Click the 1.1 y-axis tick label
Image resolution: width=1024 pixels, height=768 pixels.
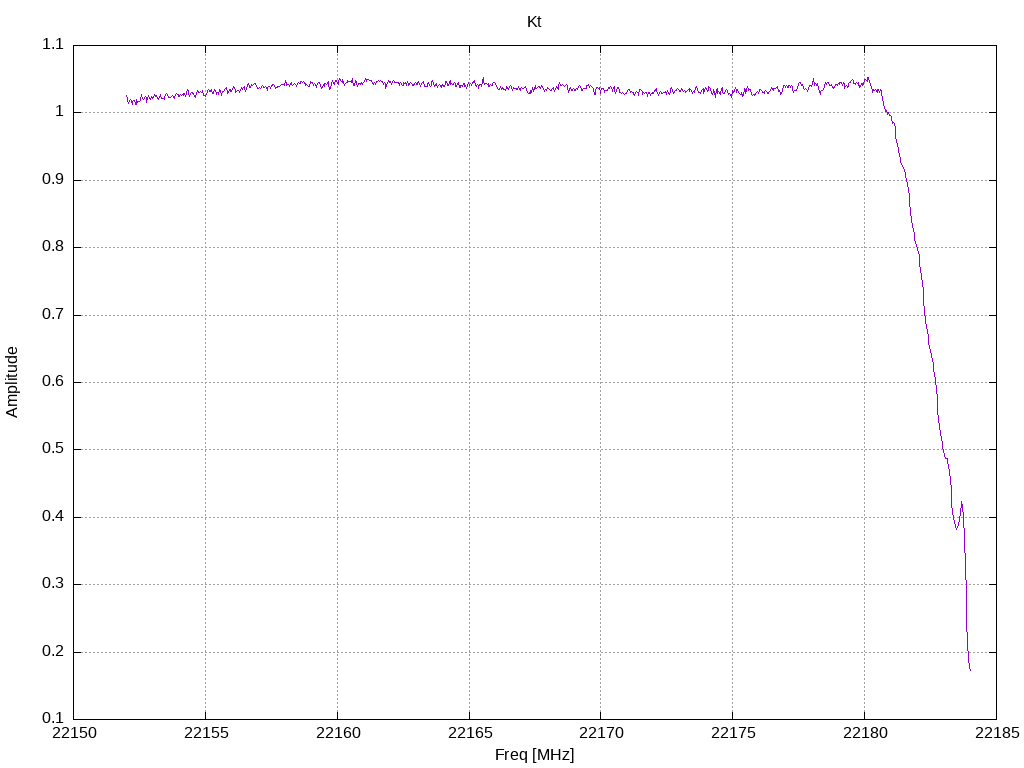[x=53, y=44]
